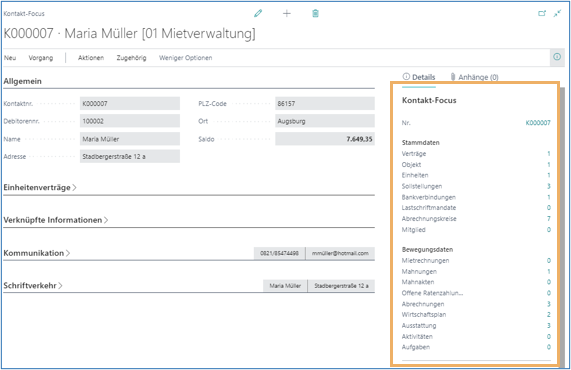Click the Kontaktnr. field K000007
The width and height of the screenshot is (571, 370).
(x=130, y=103)
